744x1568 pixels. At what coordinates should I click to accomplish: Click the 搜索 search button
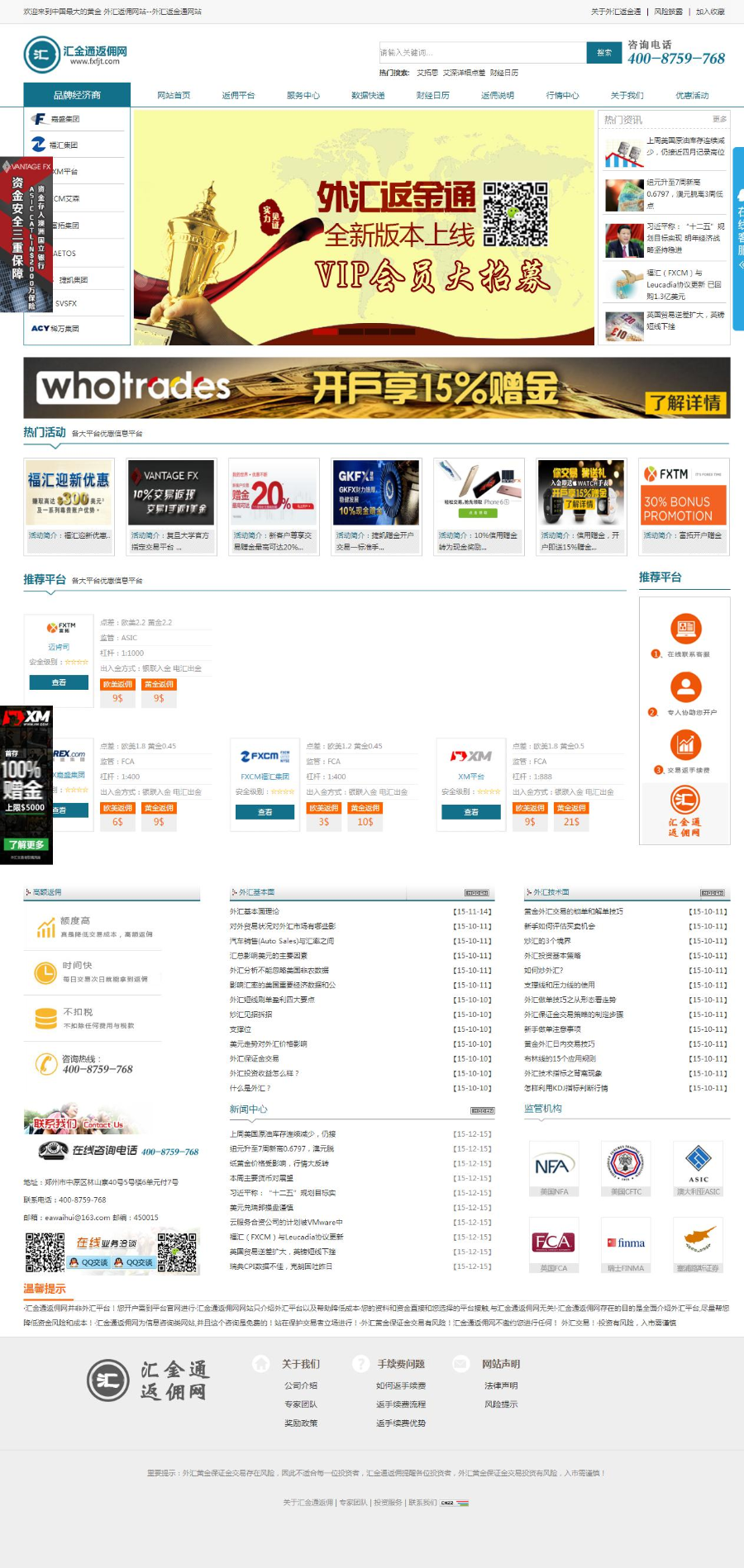(x=604, y=53)
